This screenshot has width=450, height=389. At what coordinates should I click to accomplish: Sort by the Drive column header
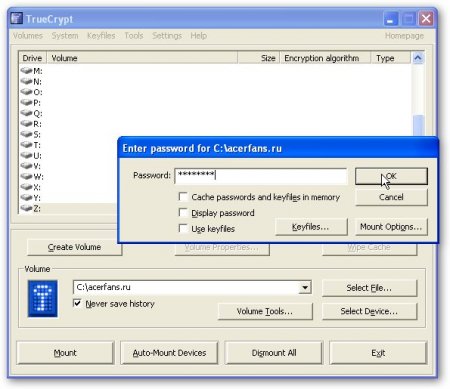[32, 58]
